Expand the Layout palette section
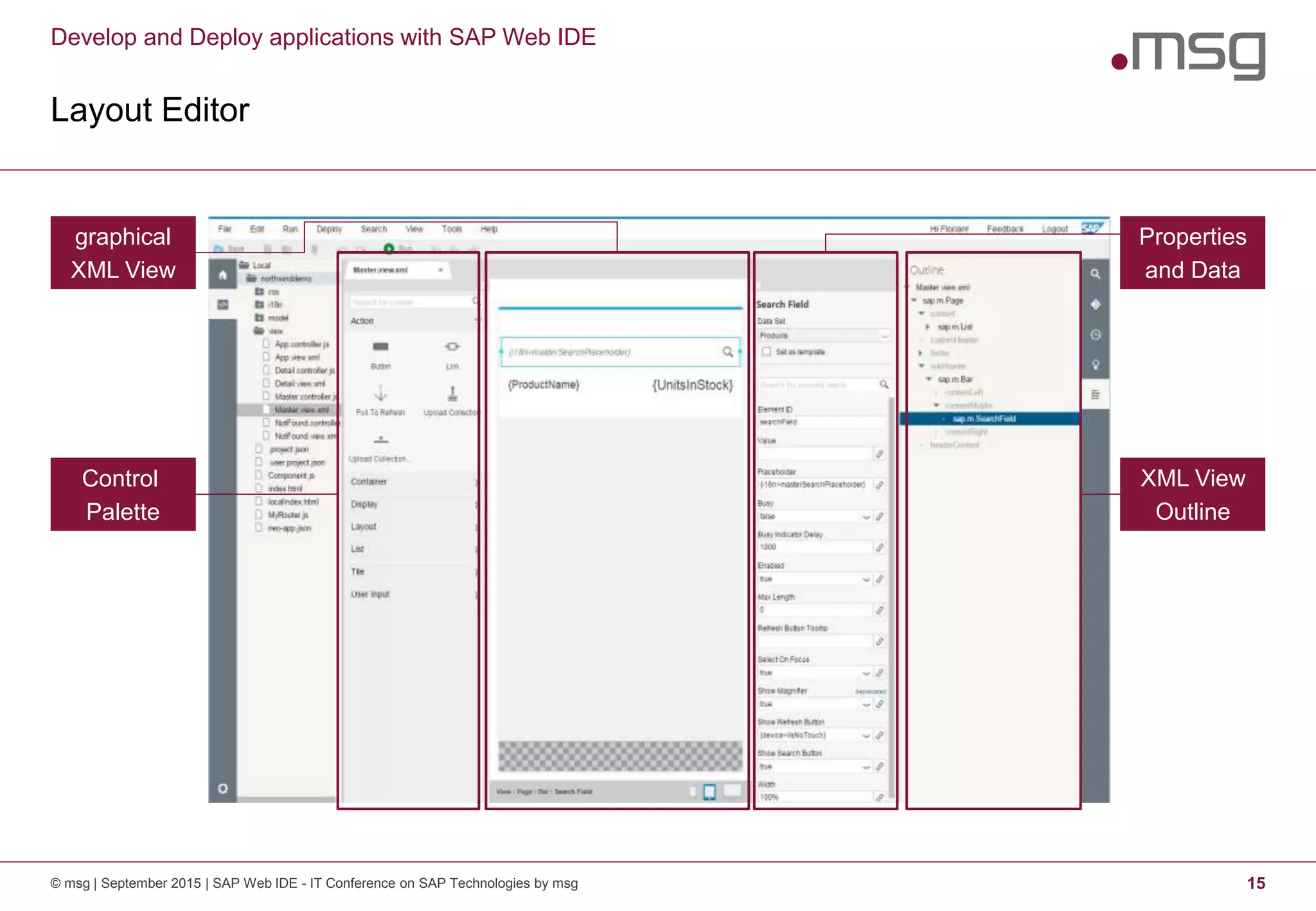The height and width of the screenshot is (911, 1316). pyautogui.click(x=412, y=527)
